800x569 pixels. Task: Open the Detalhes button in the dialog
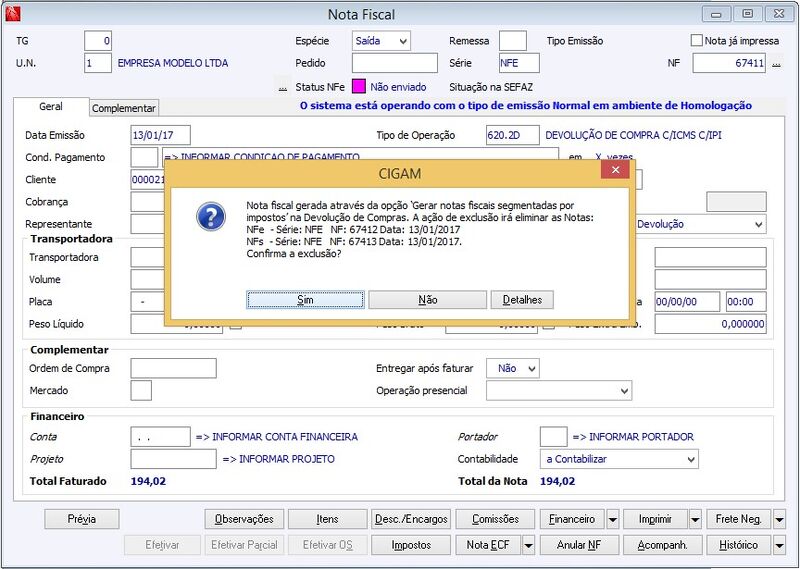tap(522, 300)
